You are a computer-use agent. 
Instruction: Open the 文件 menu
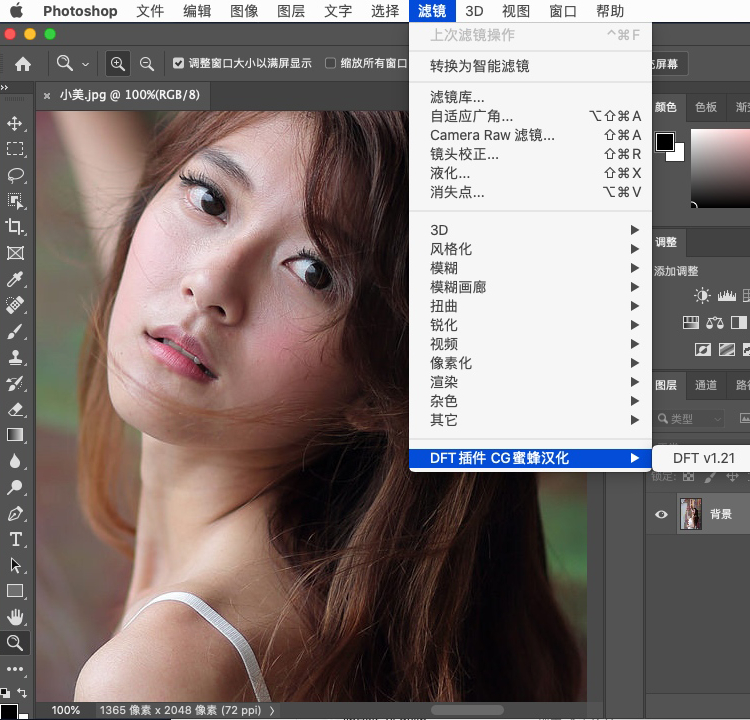[x=150, y=11]
